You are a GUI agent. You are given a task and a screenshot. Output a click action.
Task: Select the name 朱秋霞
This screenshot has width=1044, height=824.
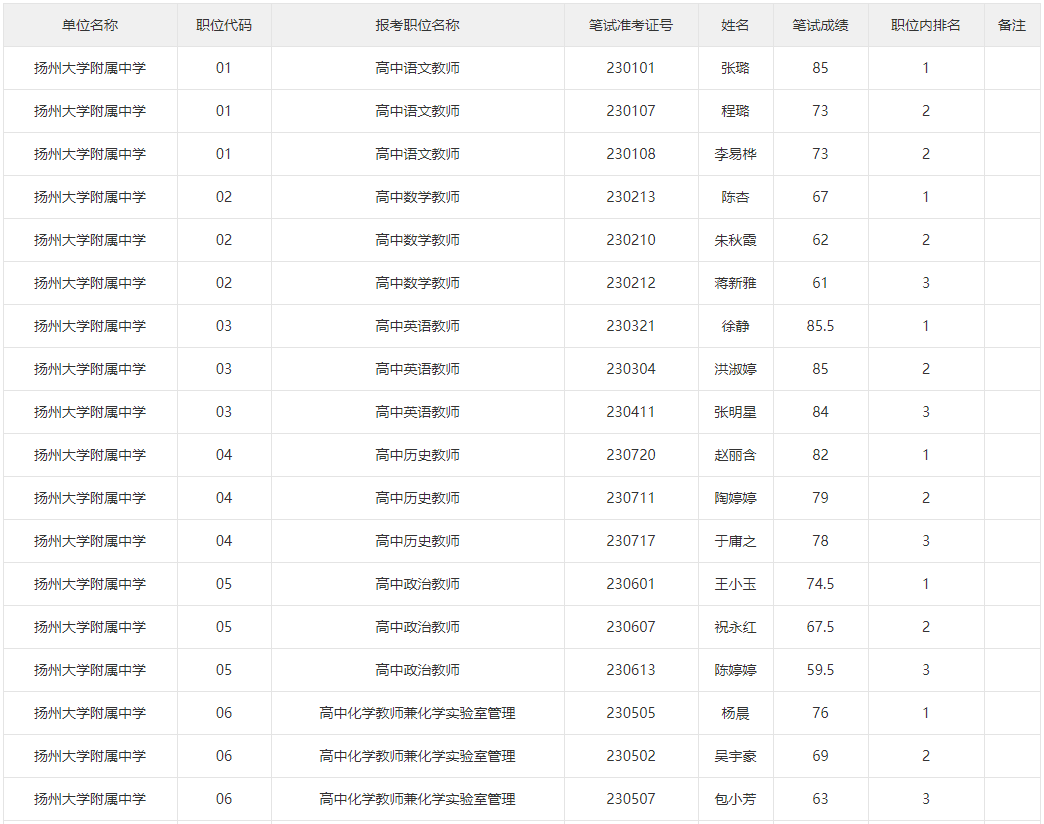tap(735, 240)
